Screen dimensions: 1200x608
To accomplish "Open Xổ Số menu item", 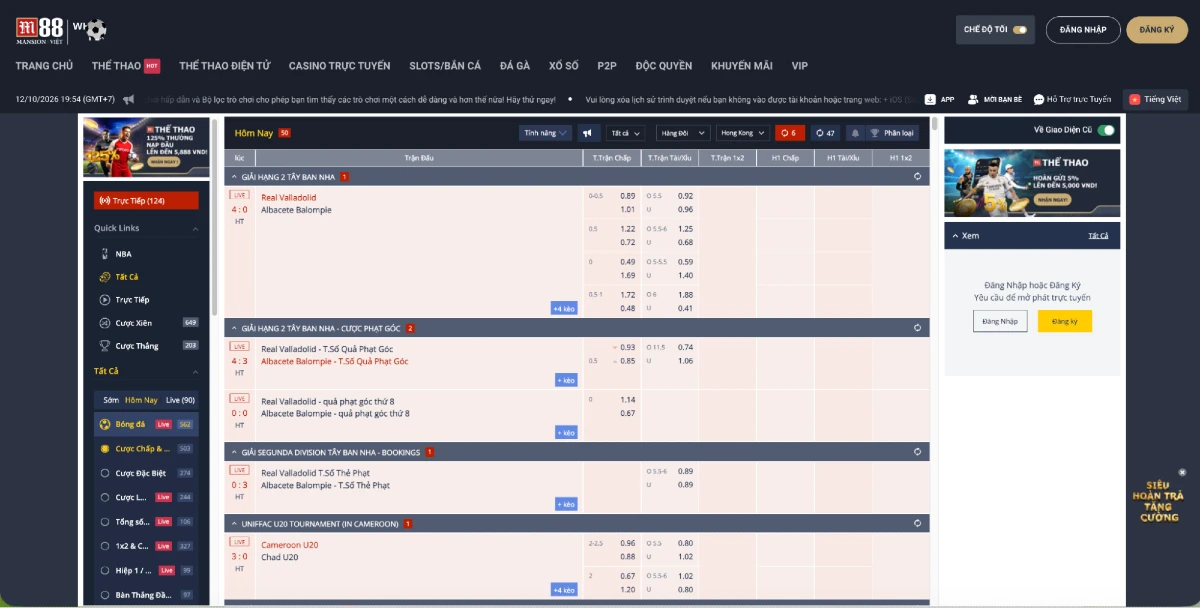I will (x=564, y=66).
